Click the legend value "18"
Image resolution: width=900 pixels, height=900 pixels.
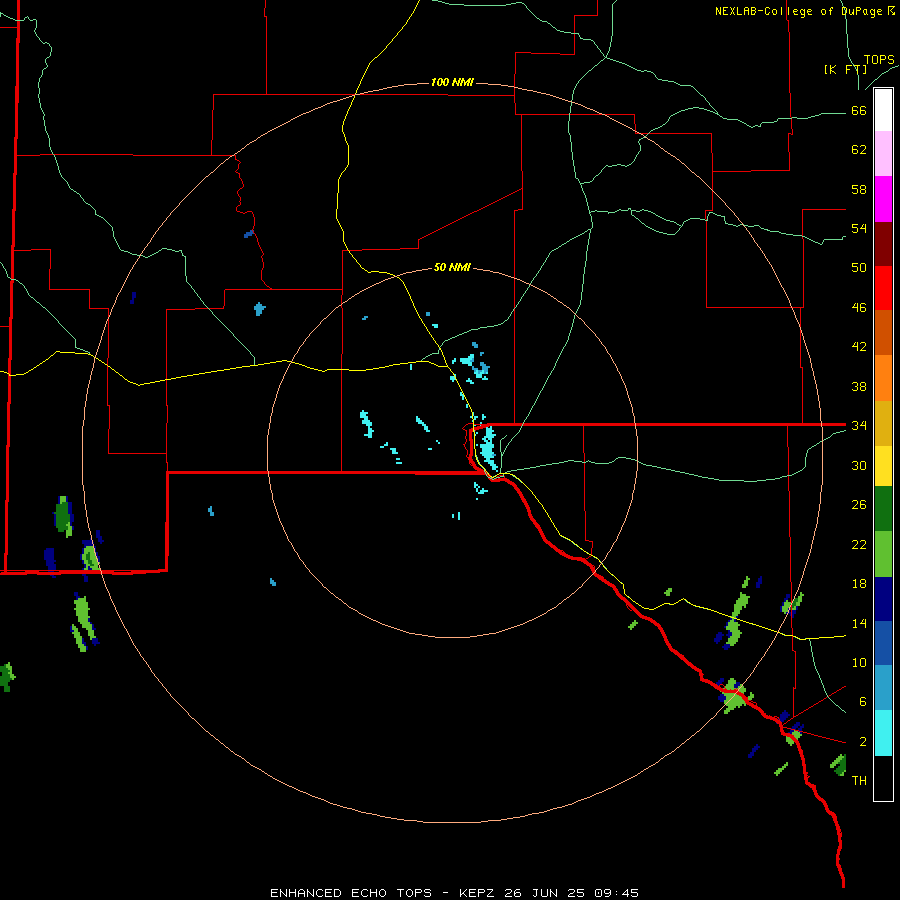coord(859,584)
